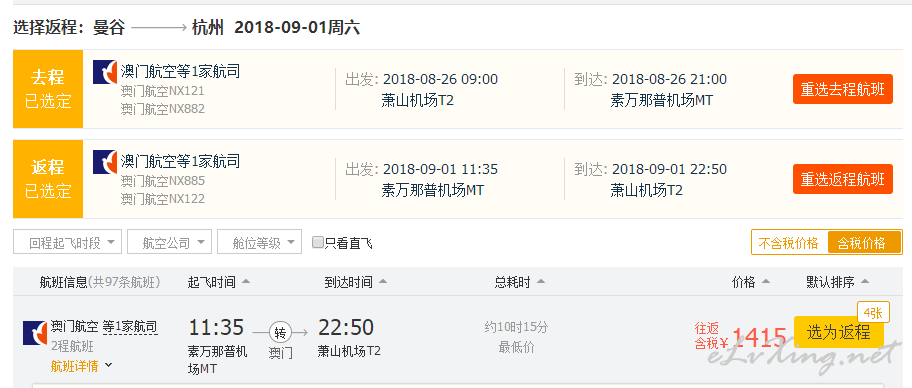Click the 转 transfer circle icon
Screen dimensions: 912x388
280,333
